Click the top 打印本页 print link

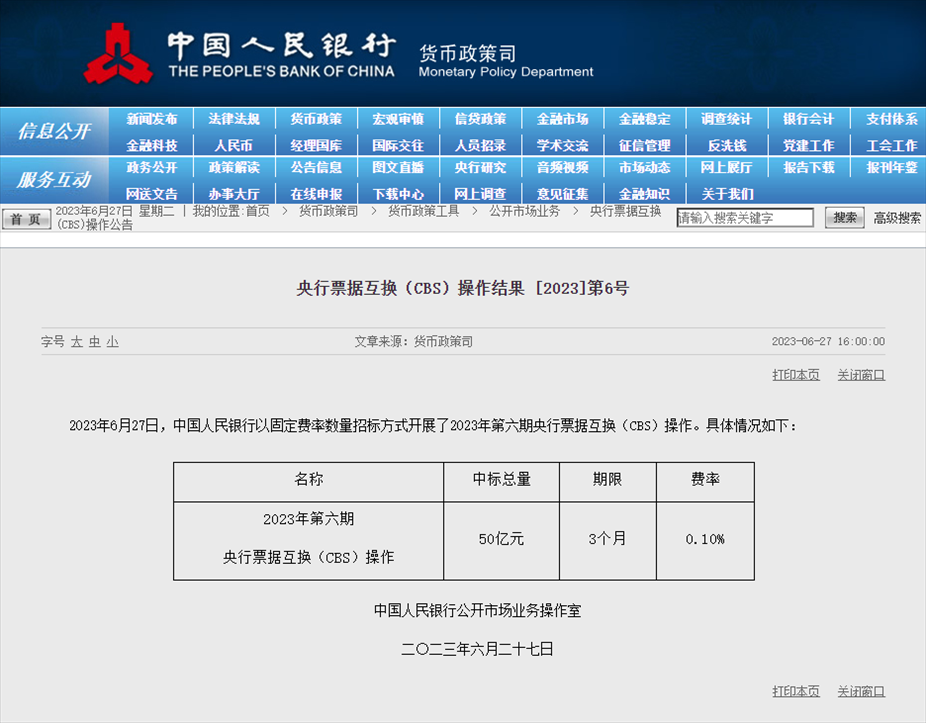click(795, 375)
